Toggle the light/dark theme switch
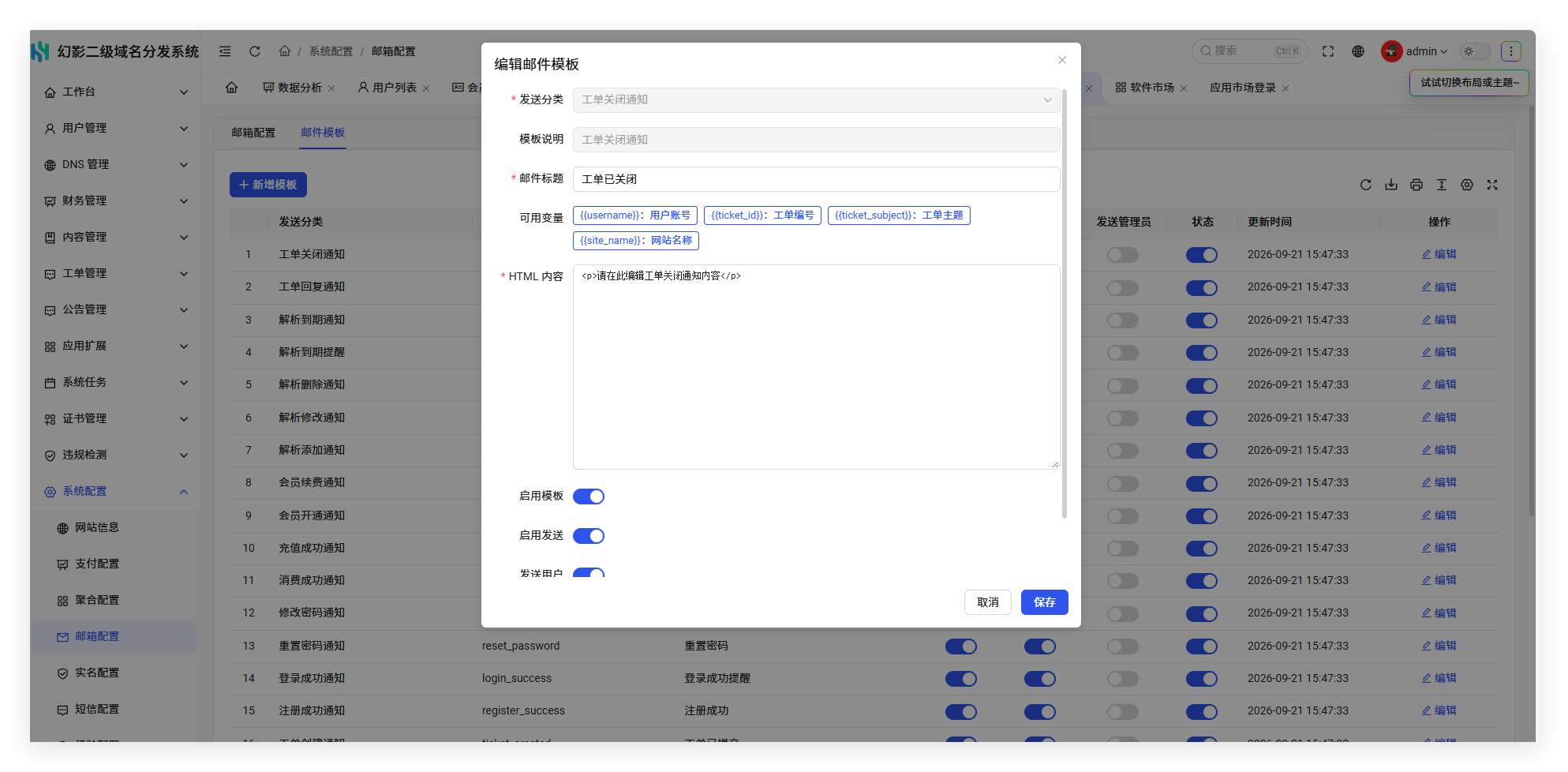The image size is (1568, 772). 1476,51
